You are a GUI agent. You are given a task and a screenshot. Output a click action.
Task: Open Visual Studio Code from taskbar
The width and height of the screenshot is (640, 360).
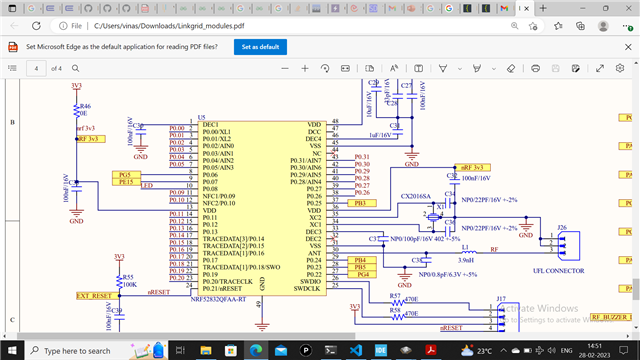(356, 350)
